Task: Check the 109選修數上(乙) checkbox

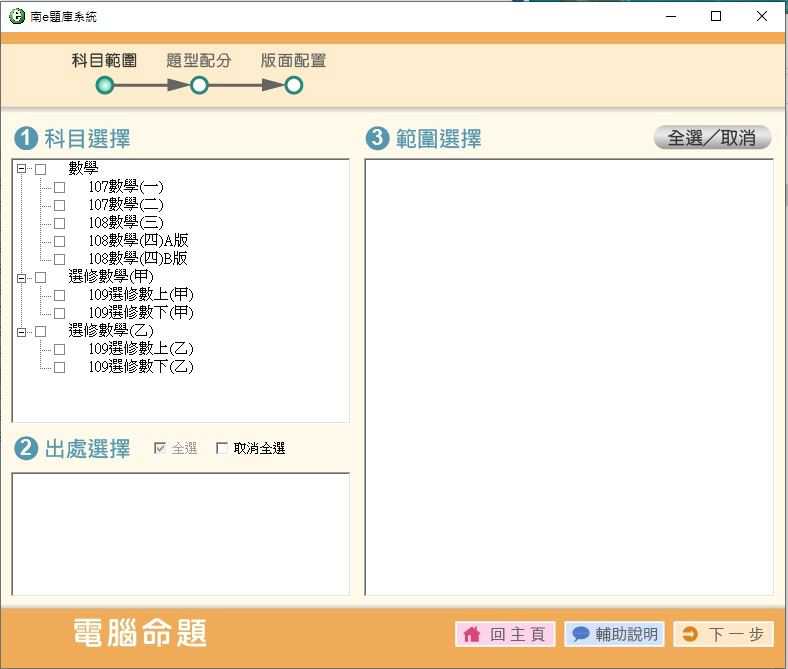Action: tap(59, 349)
